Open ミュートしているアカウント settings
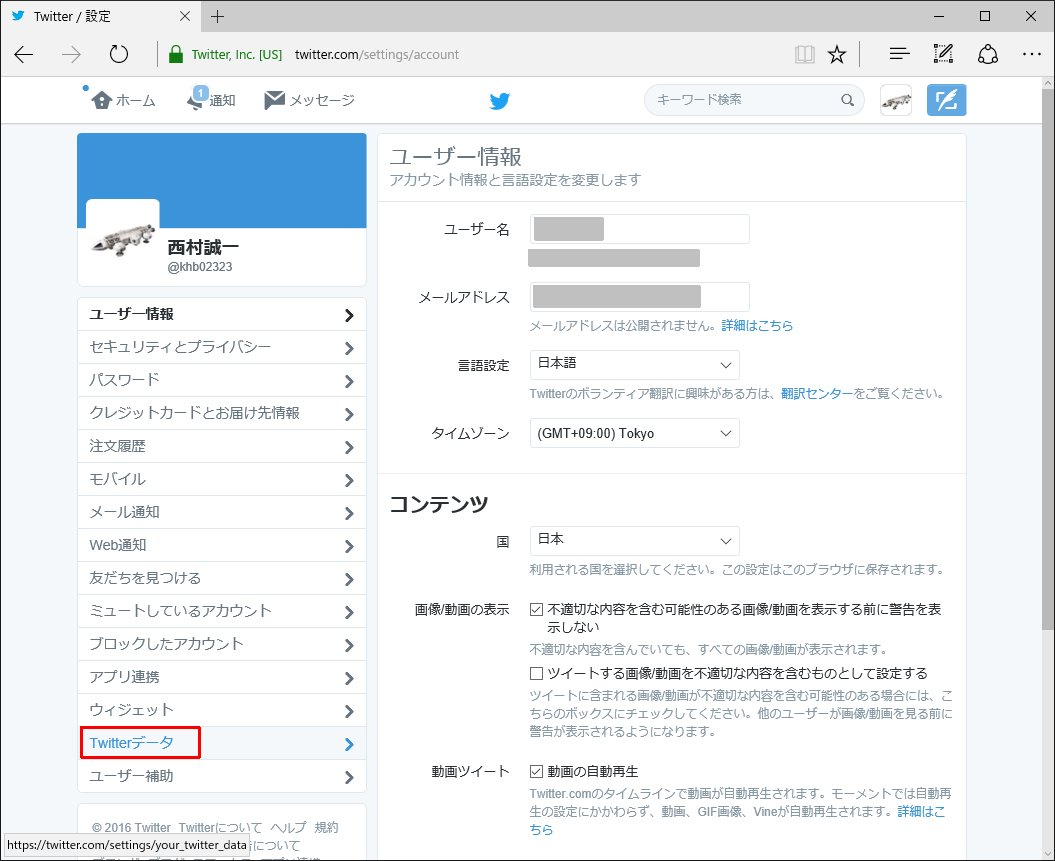1055x861 pixels. [222, 611]
